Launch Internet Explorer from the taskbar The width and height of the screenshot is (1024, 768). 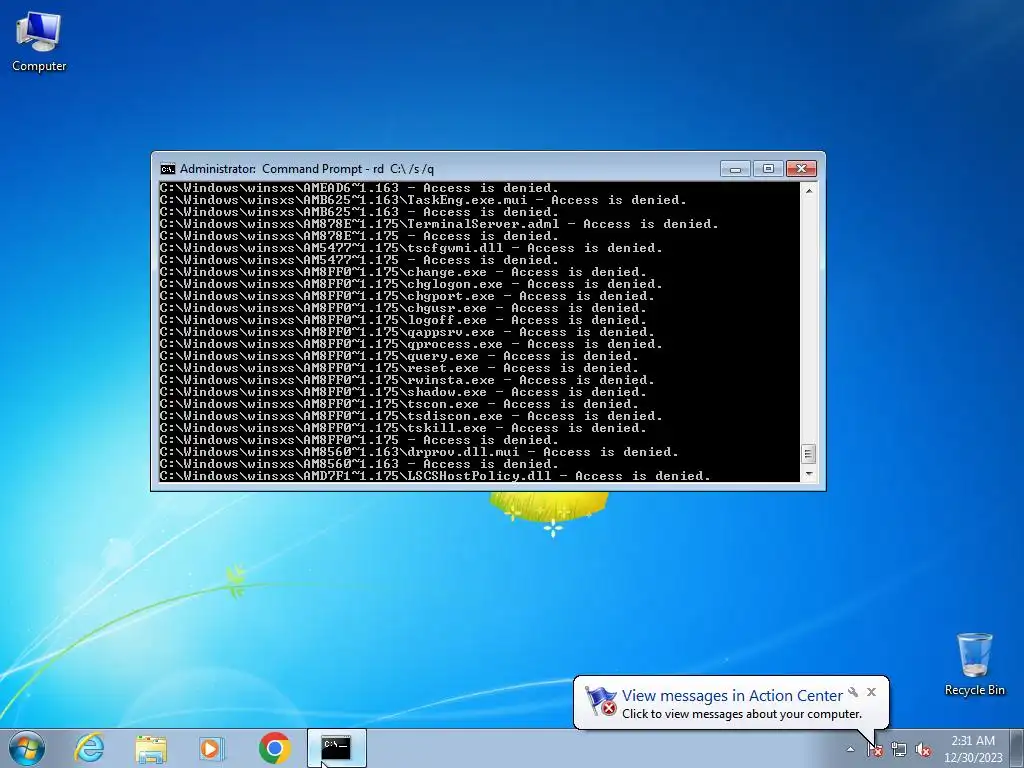click(89, 748)
